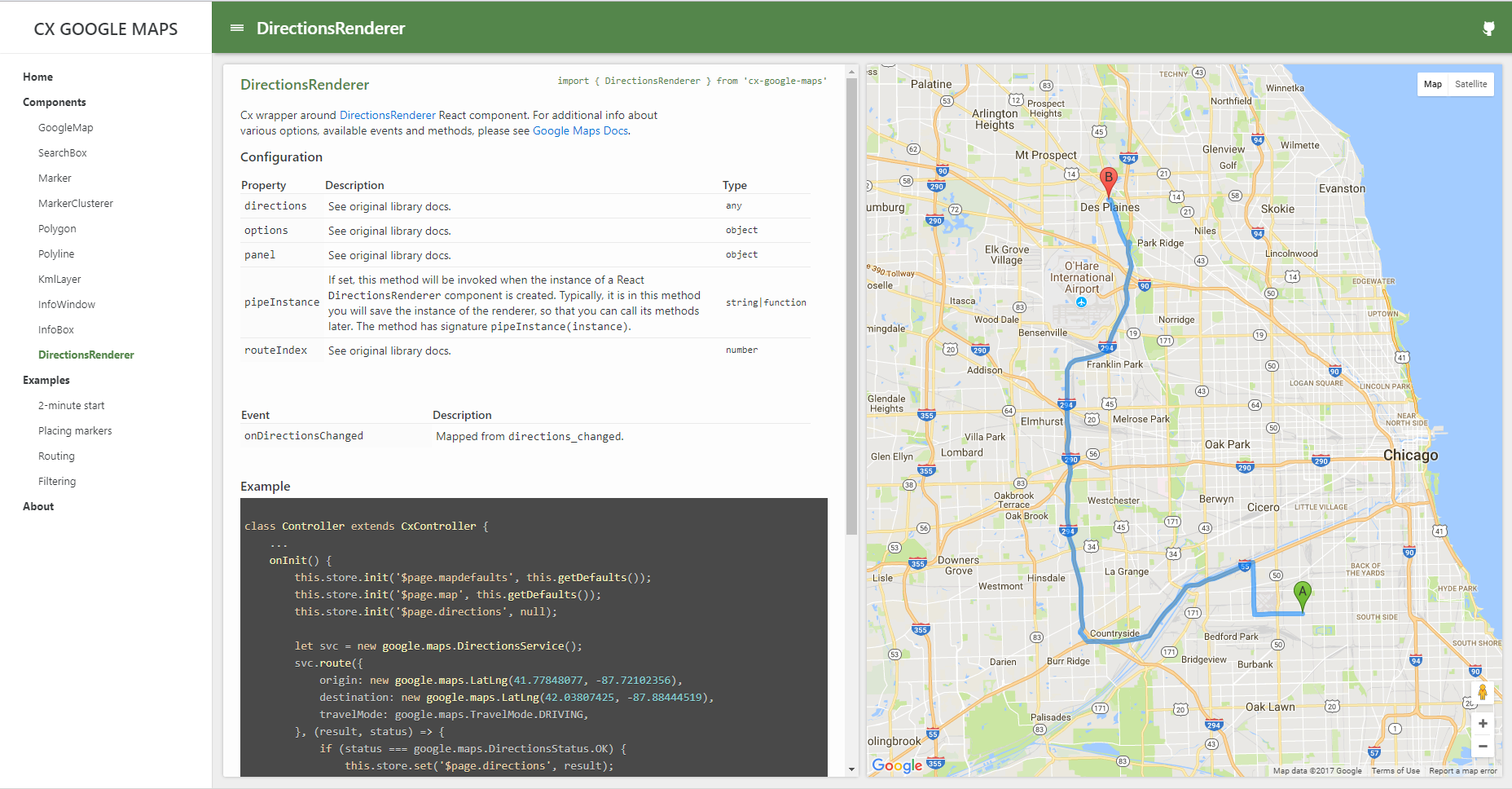
Task: Open the SearchBox component page
Action: (x=63, y=152)
